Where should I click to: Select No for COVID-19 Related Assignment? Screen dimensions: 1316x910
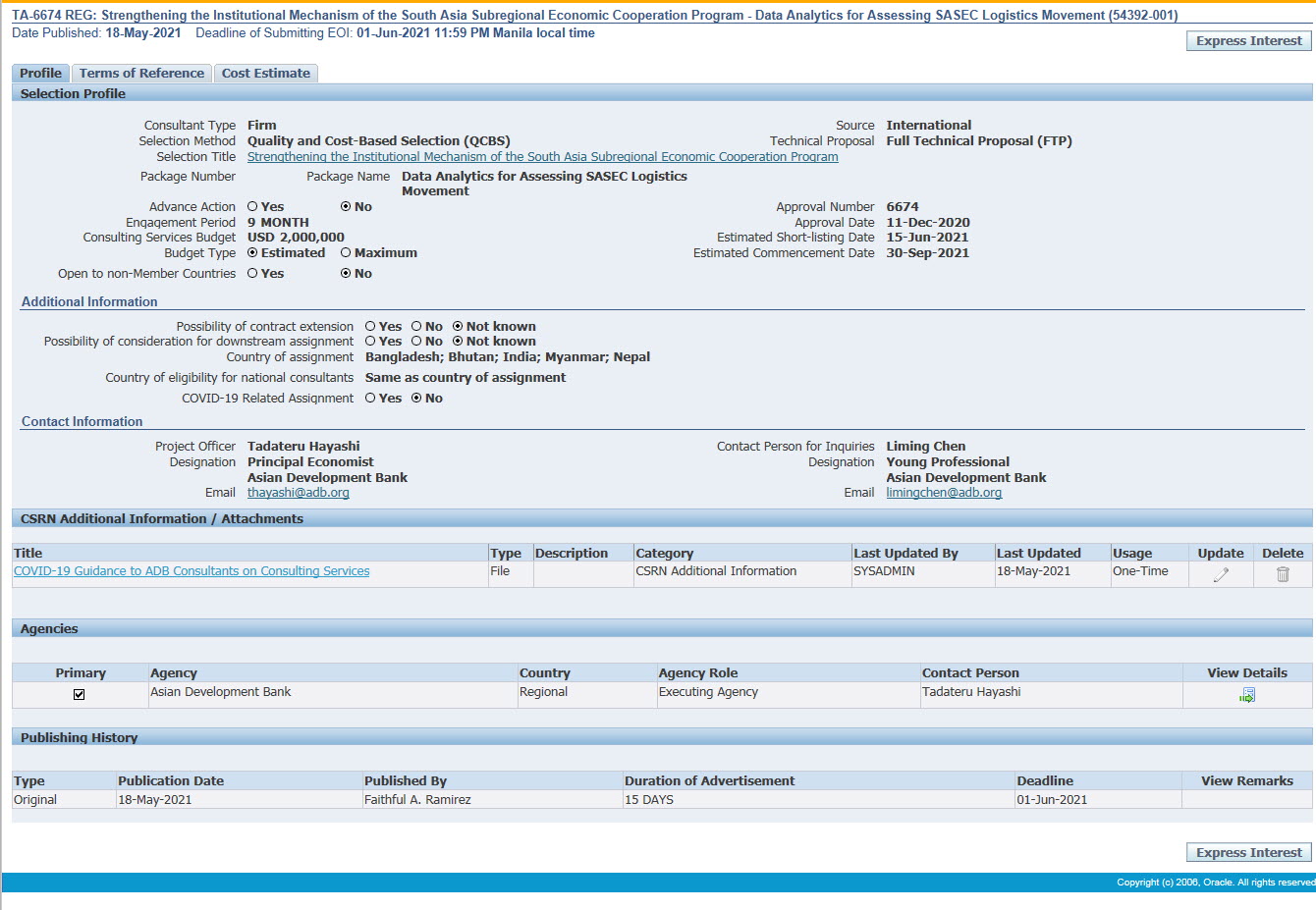coord(416,399)
